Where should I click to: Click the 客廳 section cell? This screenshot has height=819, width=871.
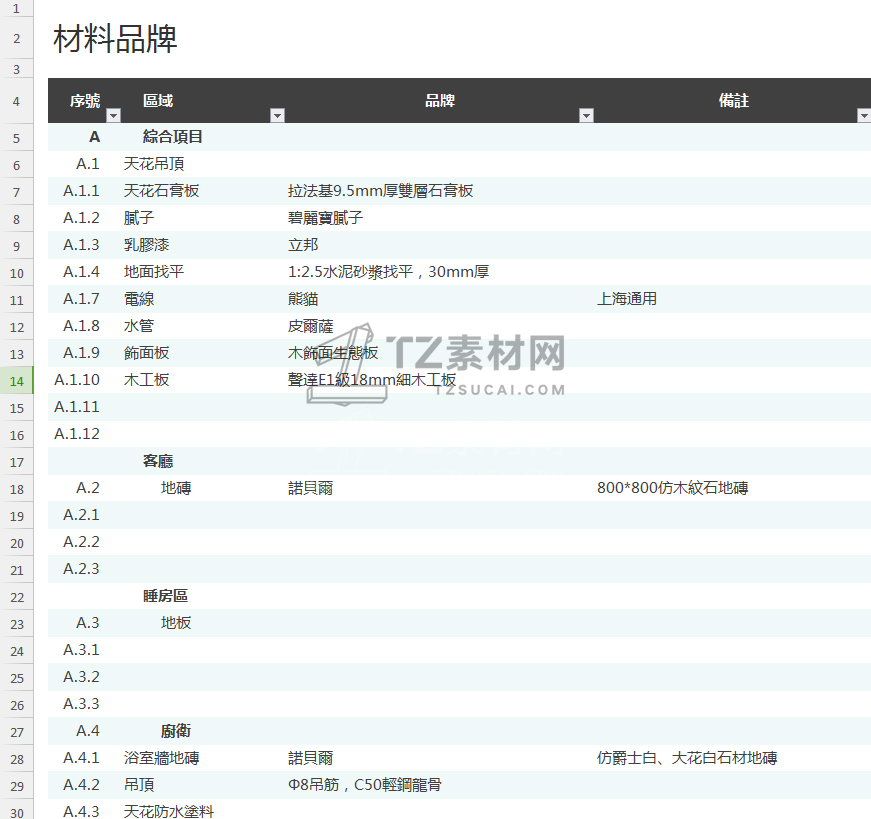(x=158, y=461)
